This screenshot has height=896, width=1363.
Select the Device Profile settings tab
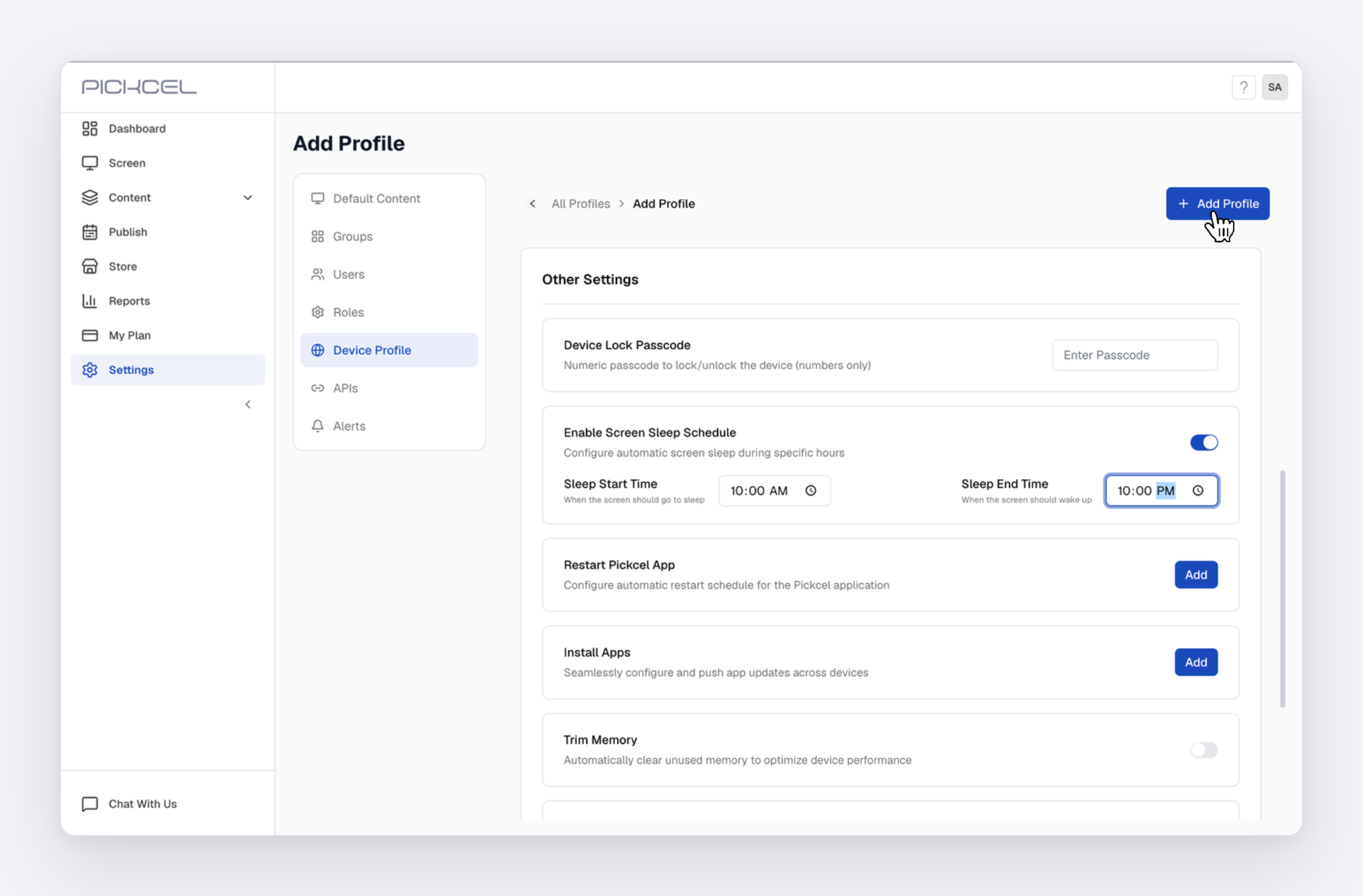389,350
